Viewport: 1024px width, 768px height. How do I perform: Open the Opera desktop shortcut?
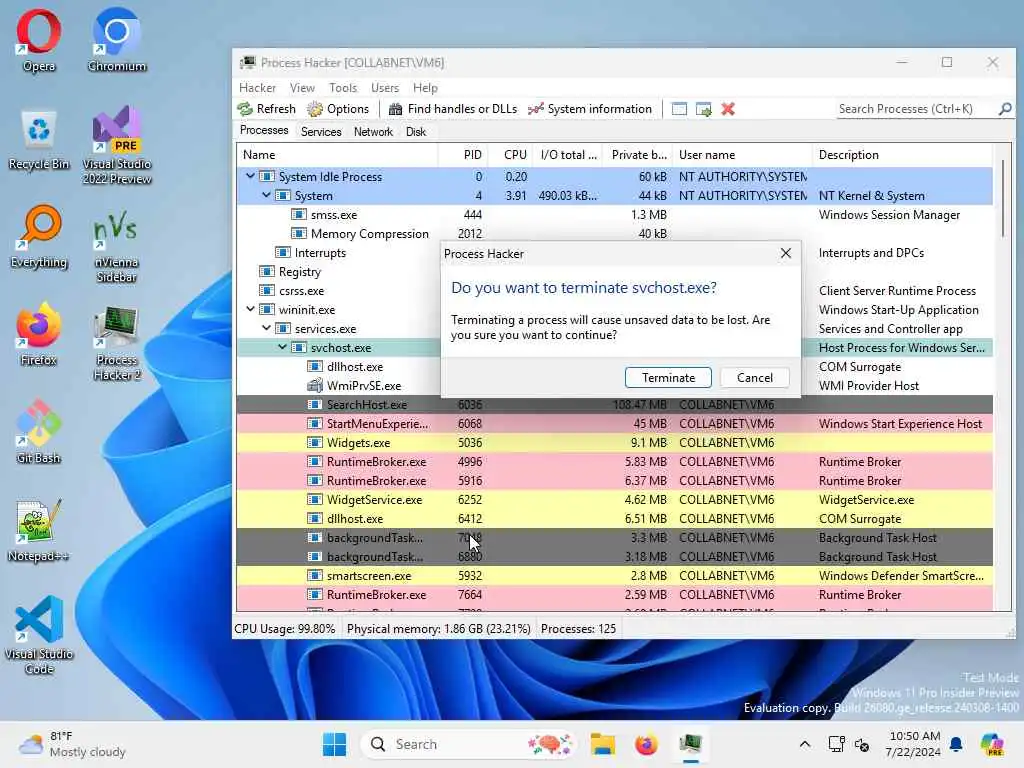click(39, 40)
